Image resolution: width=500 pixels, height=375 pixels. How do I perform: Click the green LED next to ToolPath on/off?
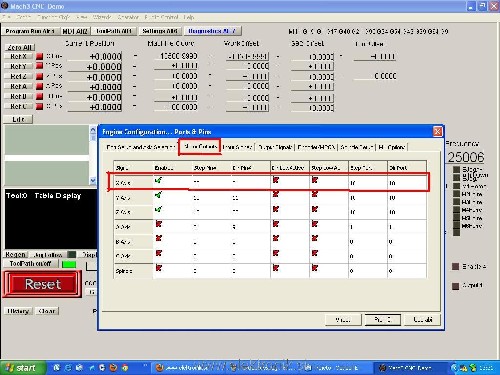coord(69,264)
